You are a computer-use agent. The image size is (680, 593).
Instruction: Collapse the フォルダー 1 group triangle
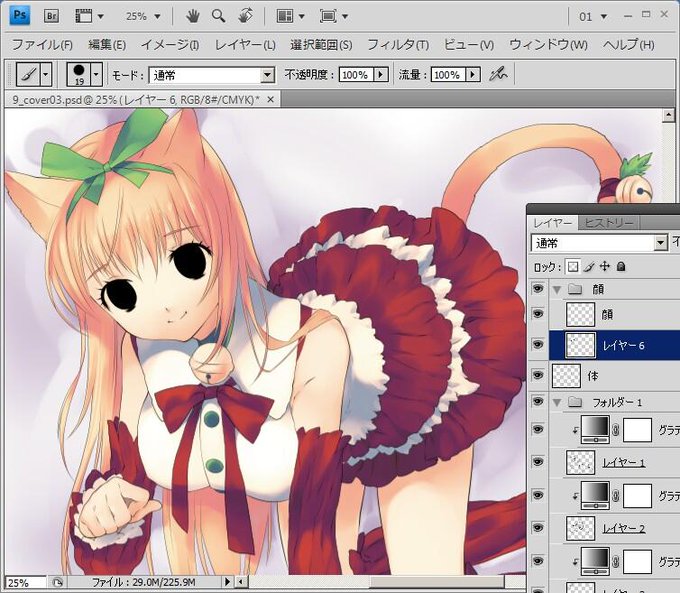click(557, 403)
